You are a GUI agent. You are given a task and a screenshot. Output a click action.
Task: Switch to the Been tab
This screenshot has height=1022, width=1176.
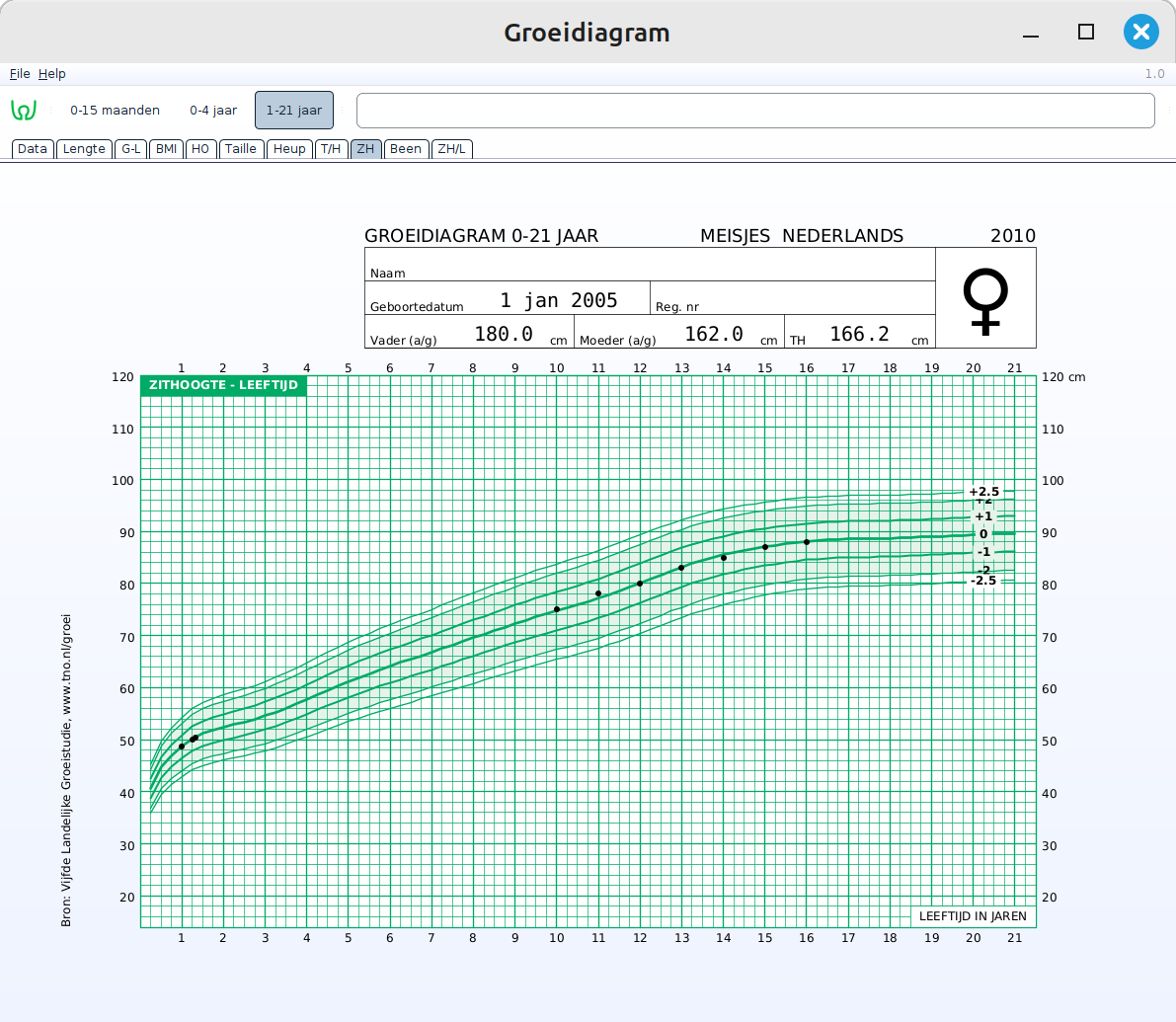pyautogui.click(x=406, y=148)
